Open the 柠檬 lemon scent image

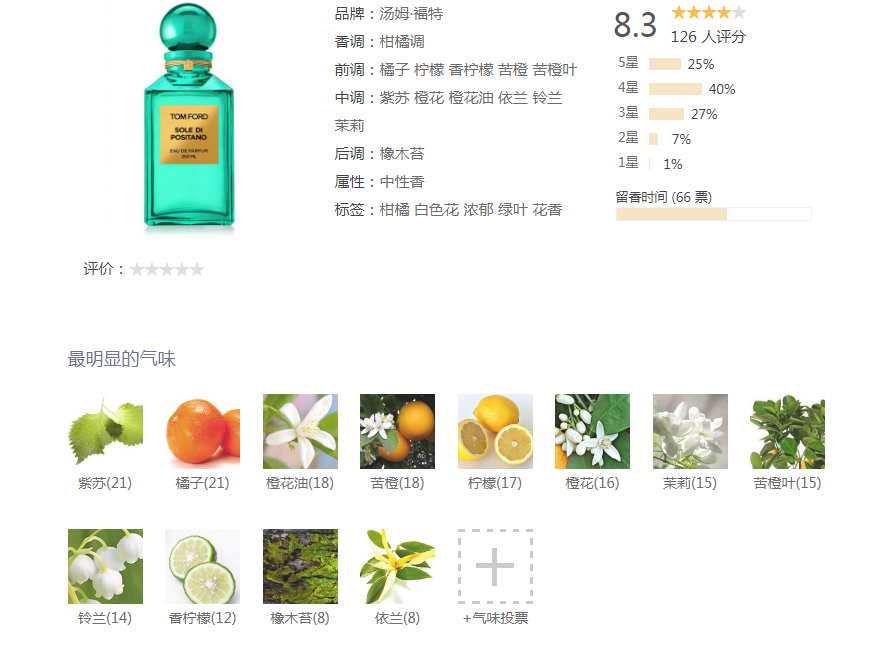(x=496, y=431)
